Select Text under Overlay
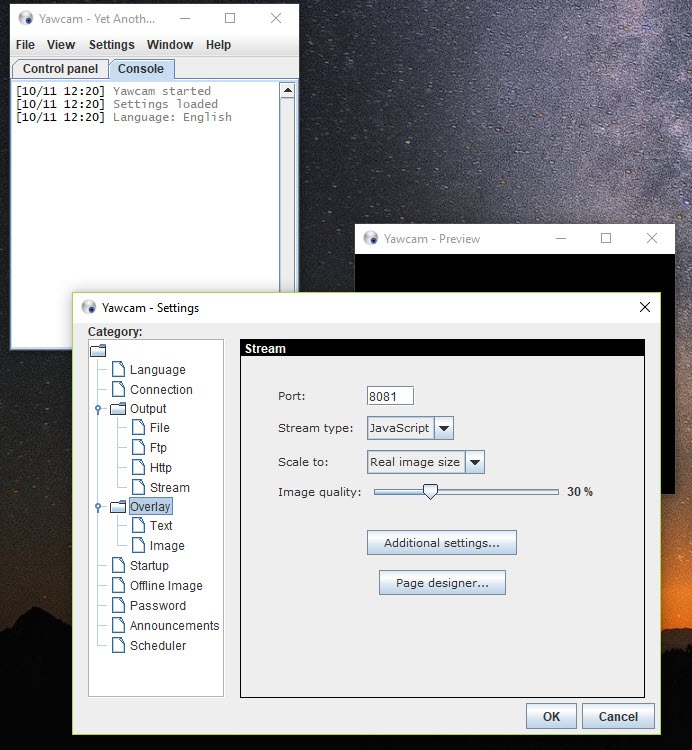The image size is (692, 750). coord(161,526)
